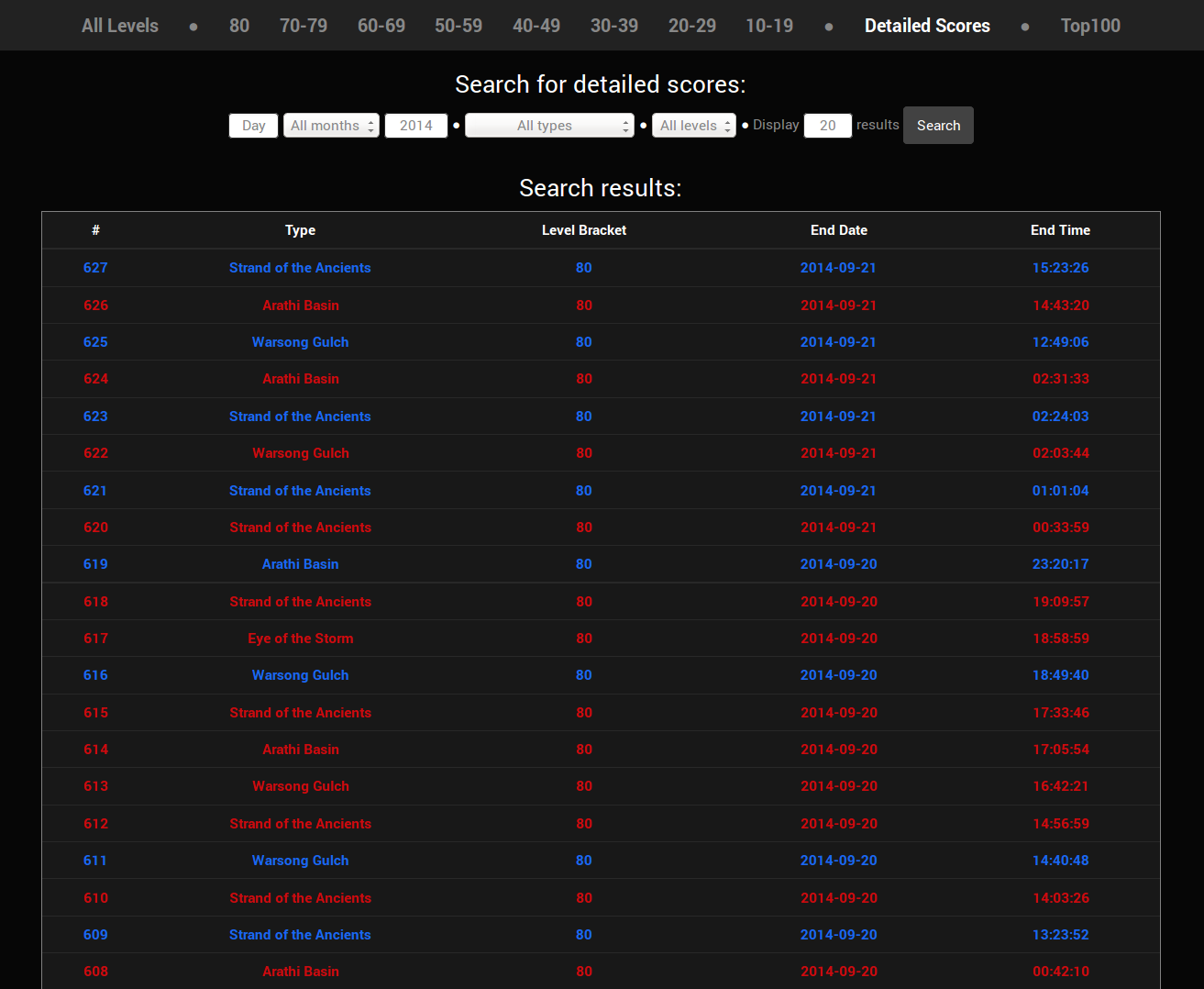Click end time 23:20:17

pyautogui.click(x=1061, y=564)
